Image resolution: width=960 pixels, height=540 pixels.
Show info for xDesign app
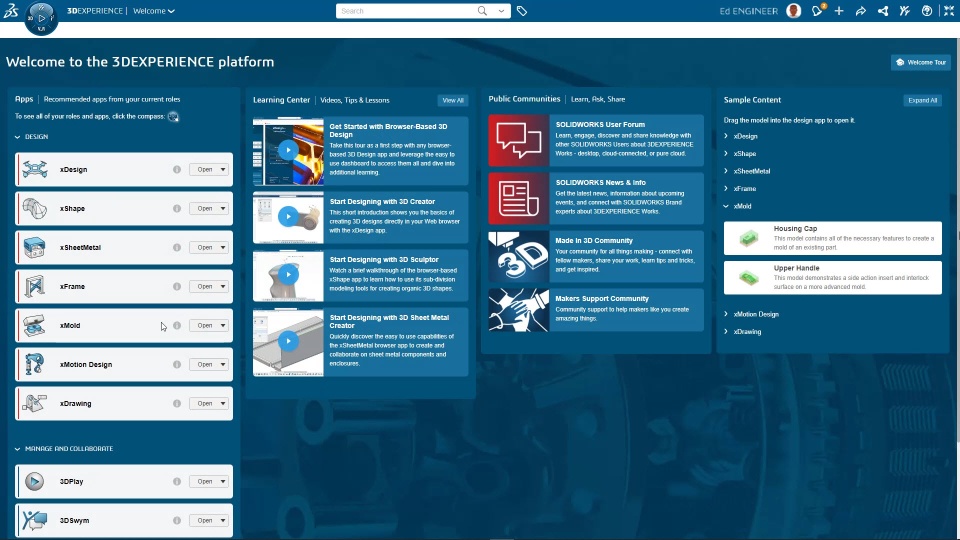click(177, 170)
